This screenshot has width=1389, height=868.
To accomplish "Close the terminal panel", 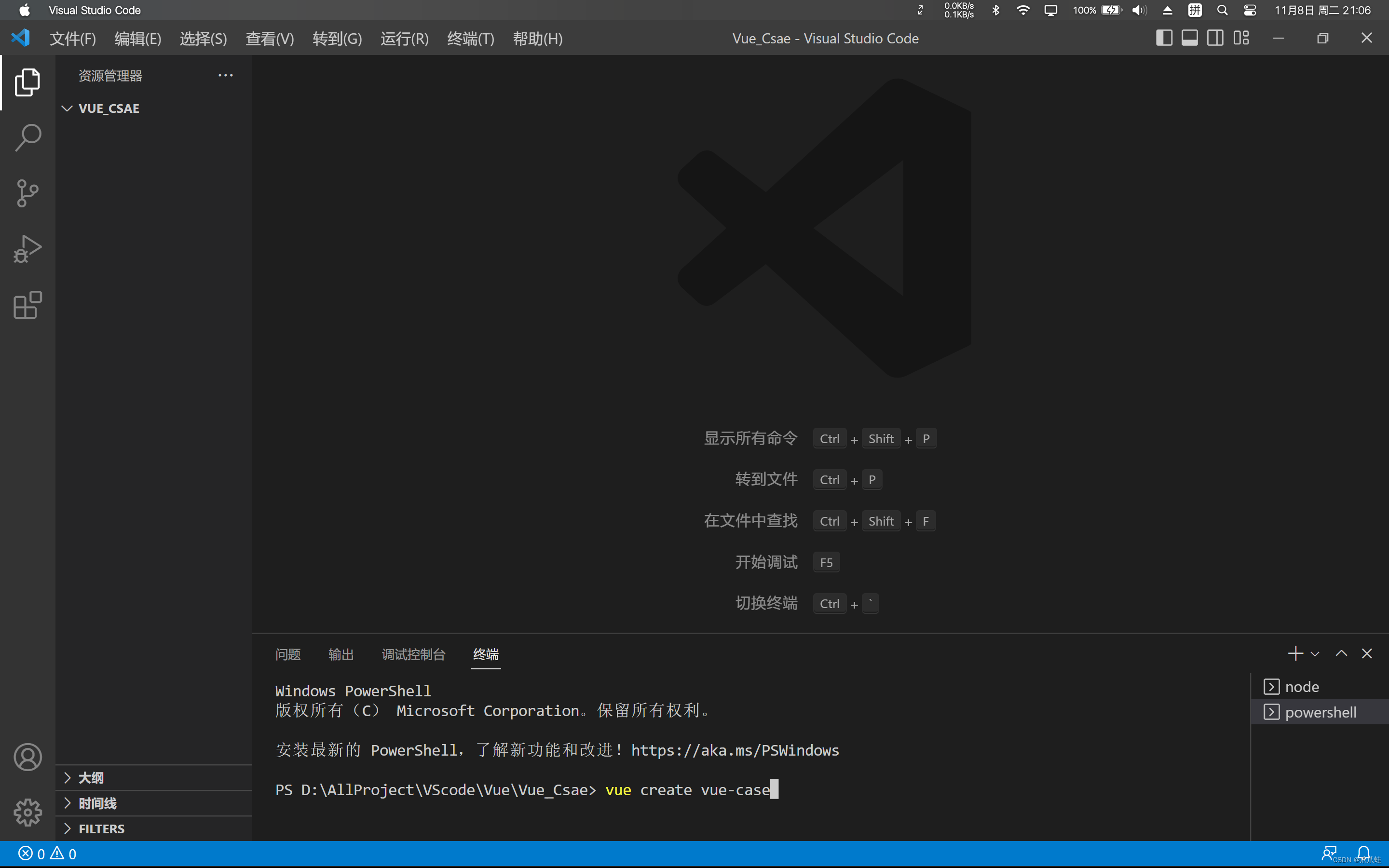I will (x=1367, y=653).
